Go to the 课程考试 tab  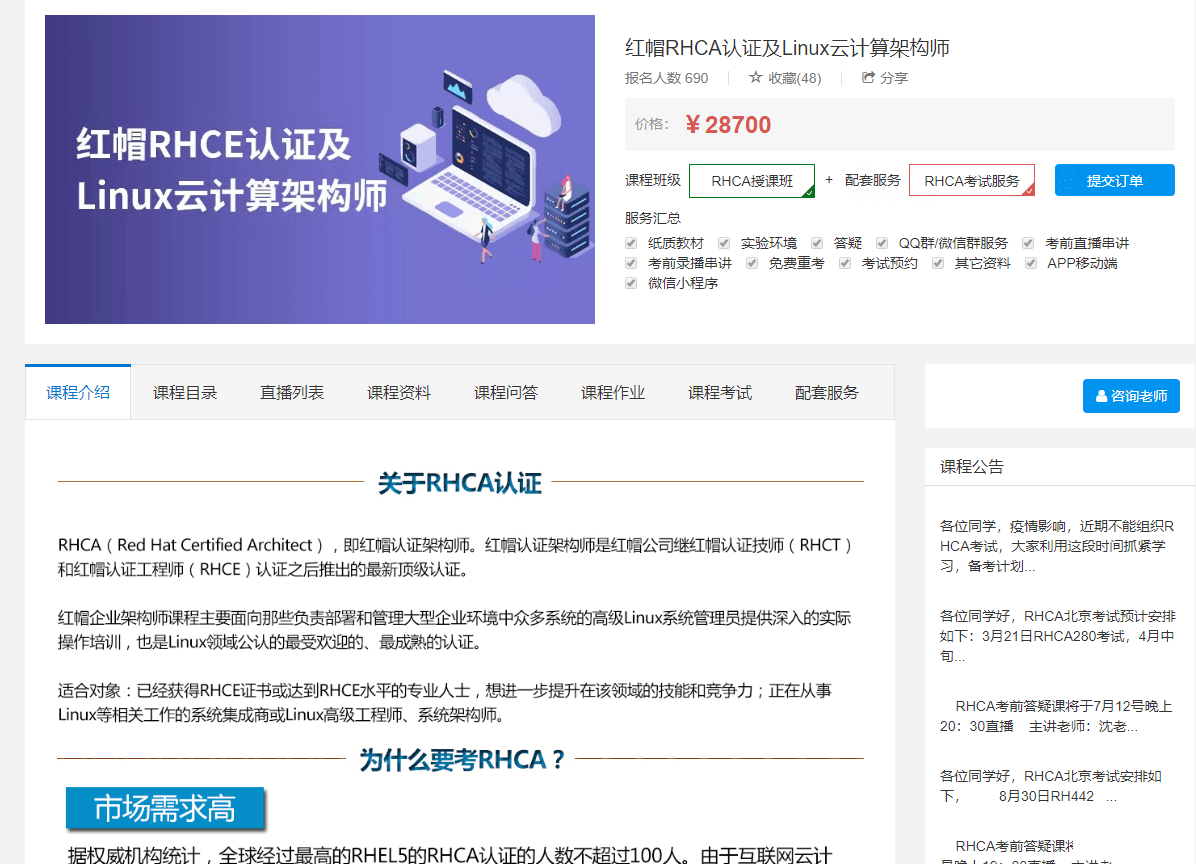[x=720, y=393]
